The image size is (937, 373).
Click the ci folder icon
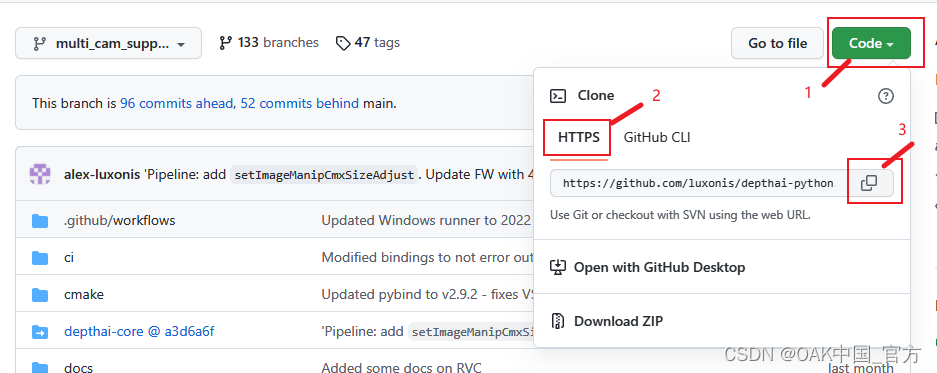(40, 258)
